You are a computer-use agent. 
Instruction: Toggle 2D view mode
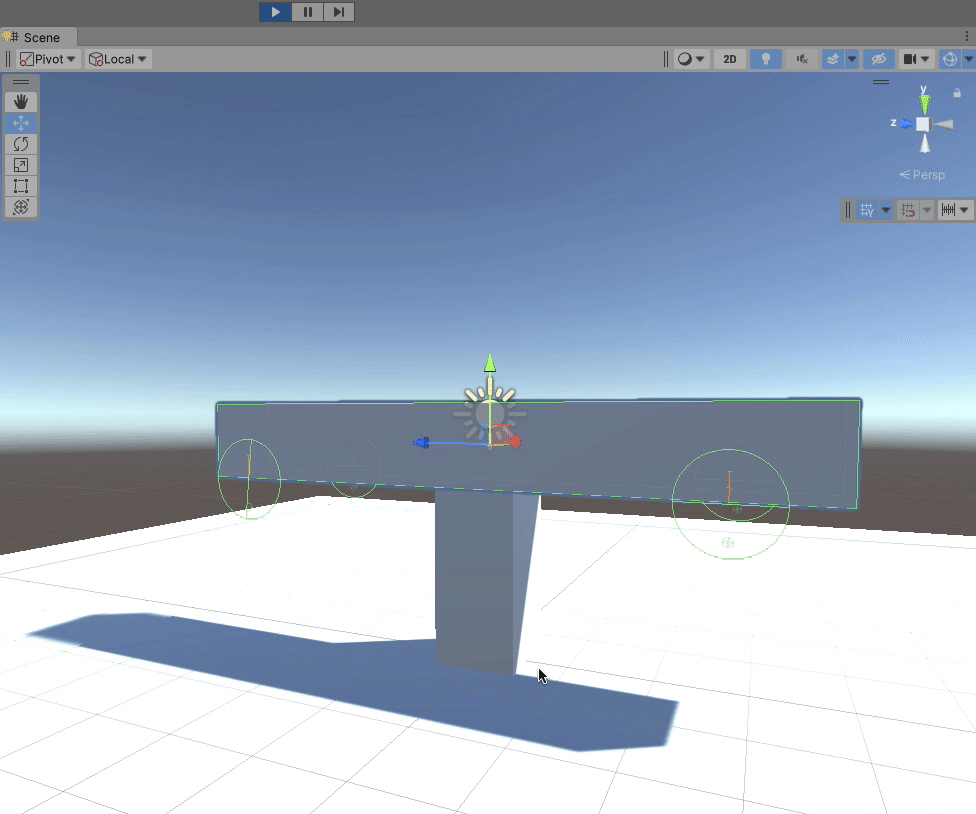point(729,59)
